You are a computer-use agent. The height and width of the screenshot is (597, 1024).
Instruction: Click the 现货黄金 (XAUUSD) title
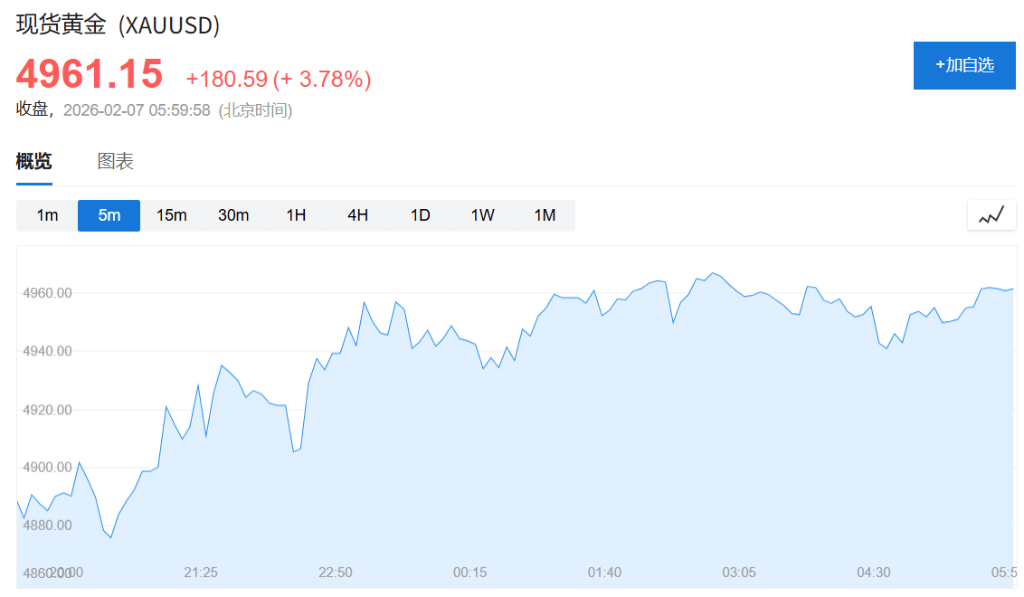pos(118,26)
